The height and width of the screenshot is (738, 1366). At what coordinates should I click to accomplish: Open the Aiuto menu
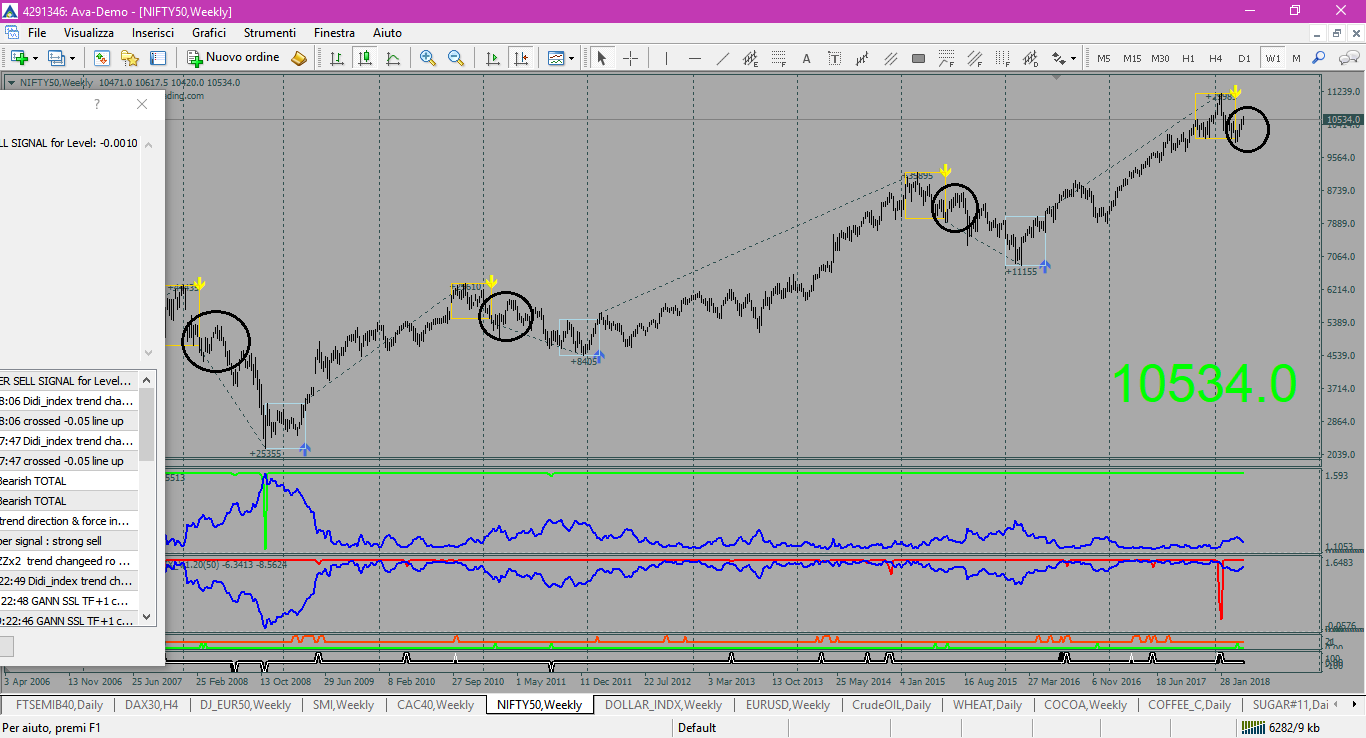388,33
